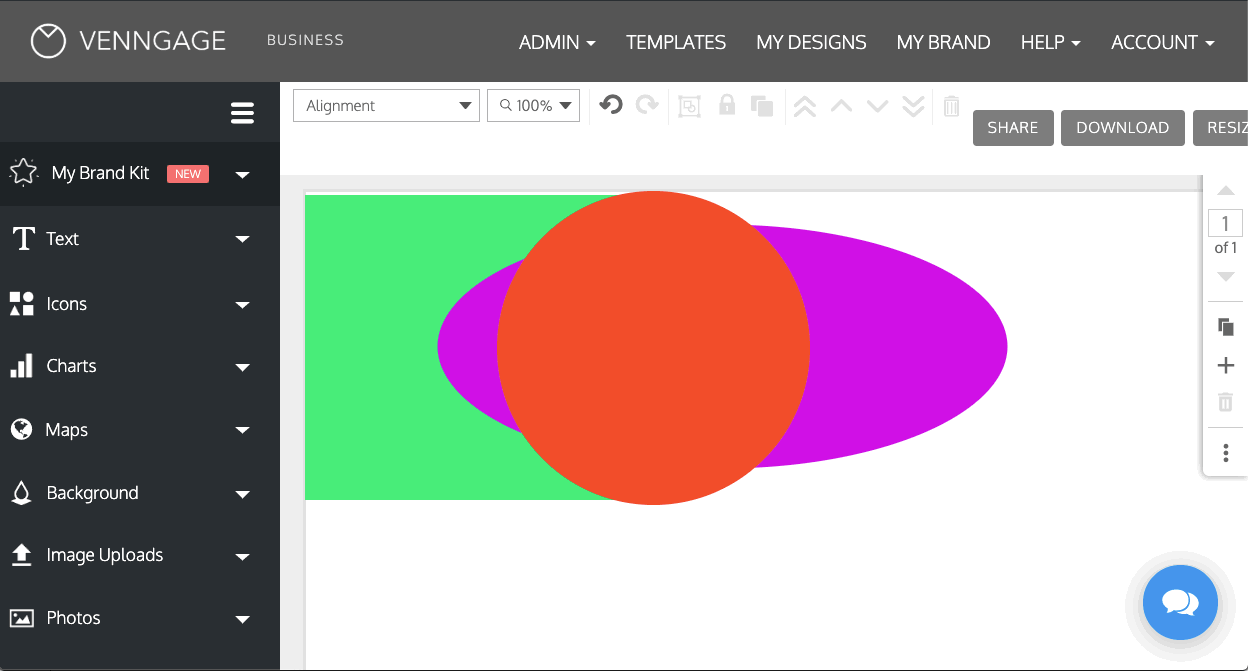The width and height of the screenshot is (1248, 671).
Task: Click the "of 1" page count text
Action: [x=1226, y=248]
